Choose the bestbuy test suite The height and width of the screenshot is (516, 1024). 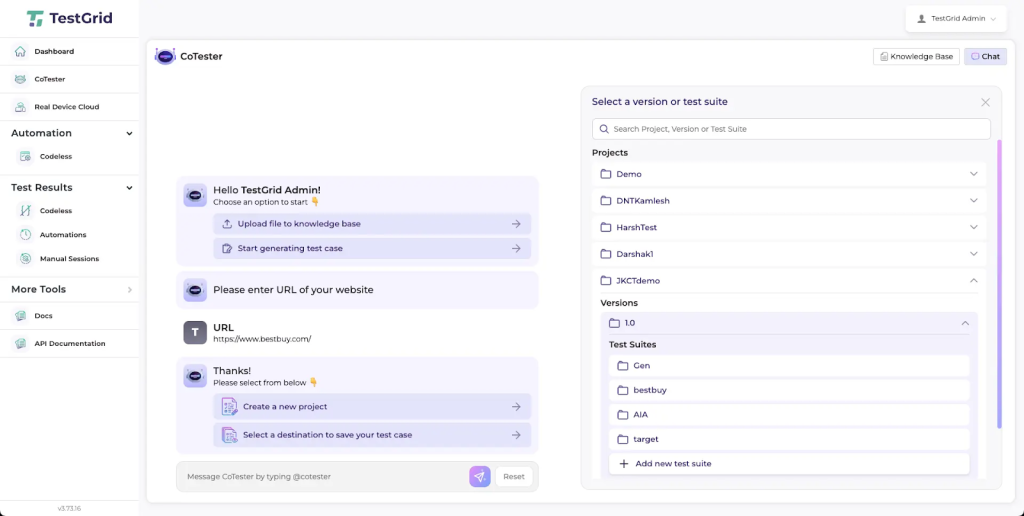(789, 390)
